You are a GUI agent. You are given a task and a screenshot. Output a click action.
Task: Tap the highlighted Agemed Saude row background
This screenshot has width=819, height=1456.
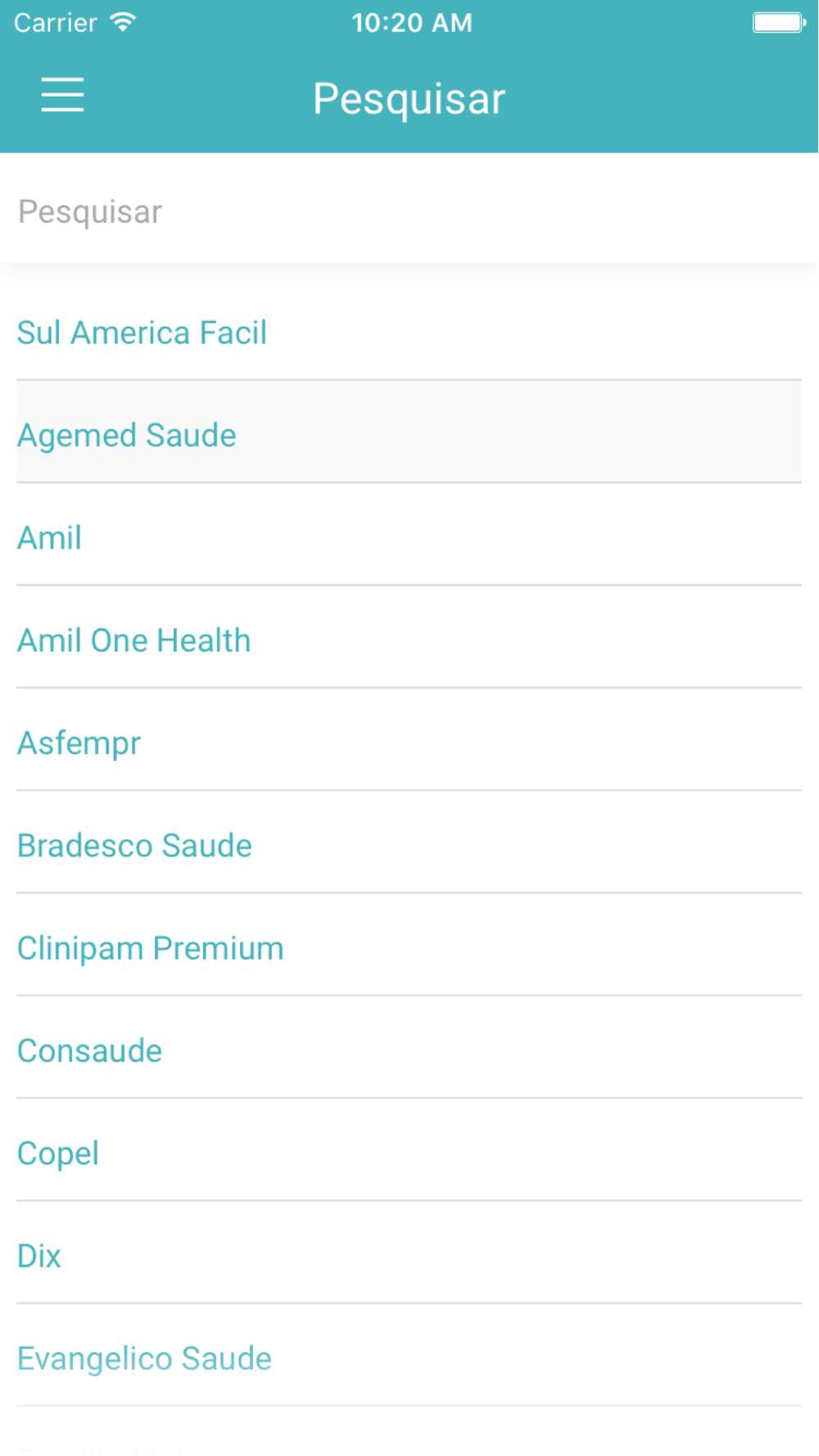(409, 432)
